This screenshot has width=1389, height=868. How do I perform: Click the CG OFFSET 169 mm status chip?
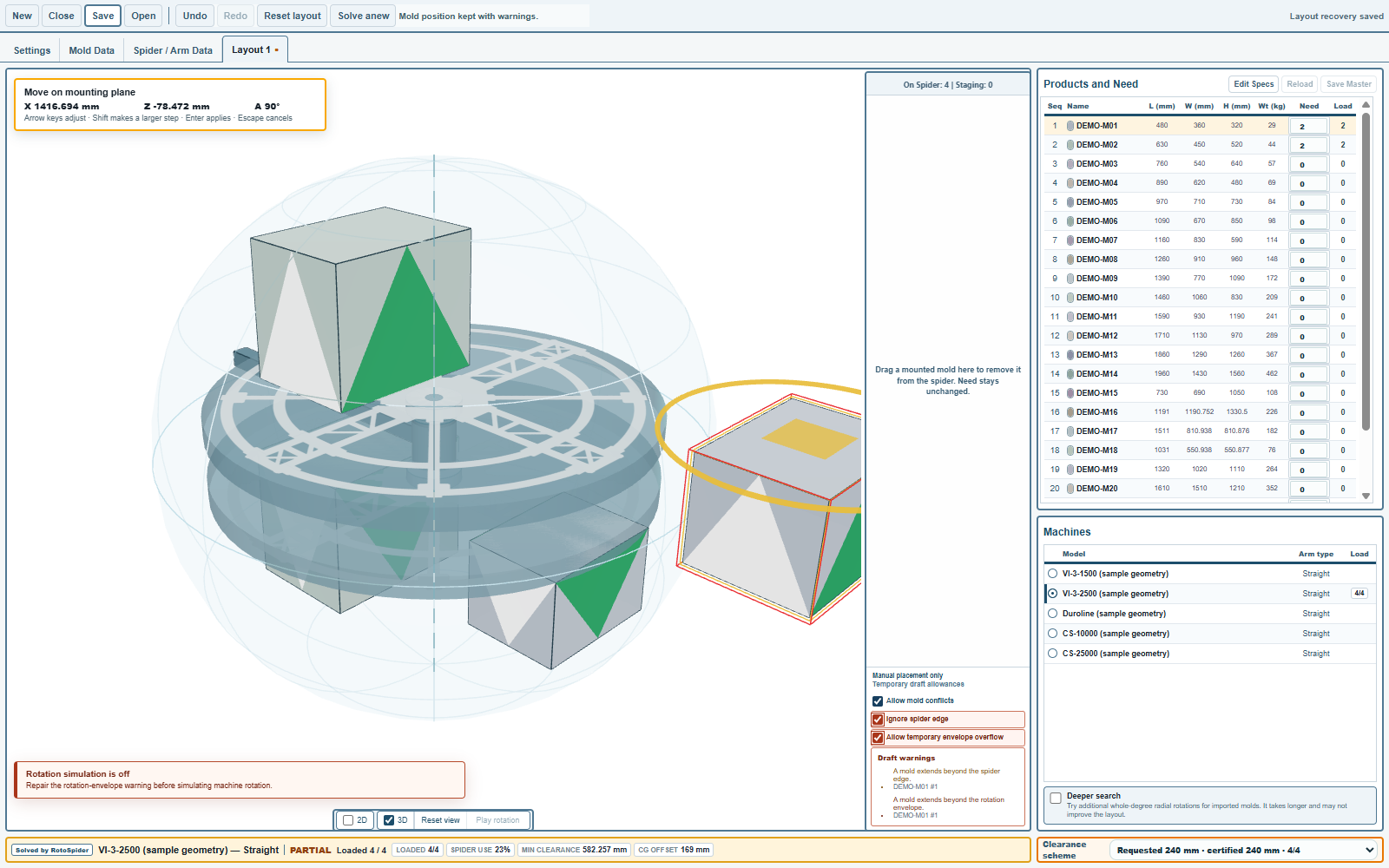point(674,850)
